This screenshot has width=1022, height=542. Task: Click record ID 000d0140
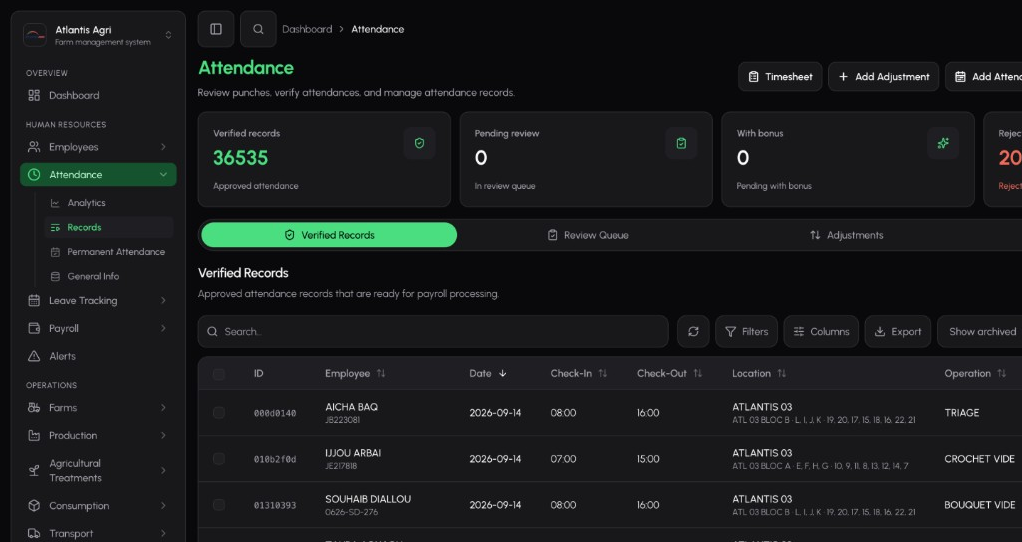point(275,413)
